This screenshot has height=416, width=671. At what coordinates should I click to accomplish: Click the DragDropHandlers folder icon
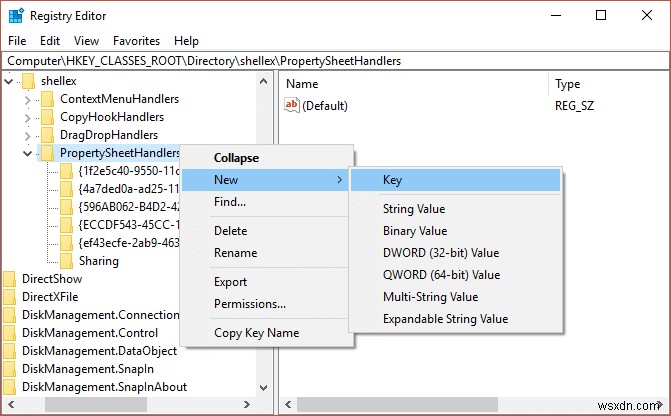46,135
